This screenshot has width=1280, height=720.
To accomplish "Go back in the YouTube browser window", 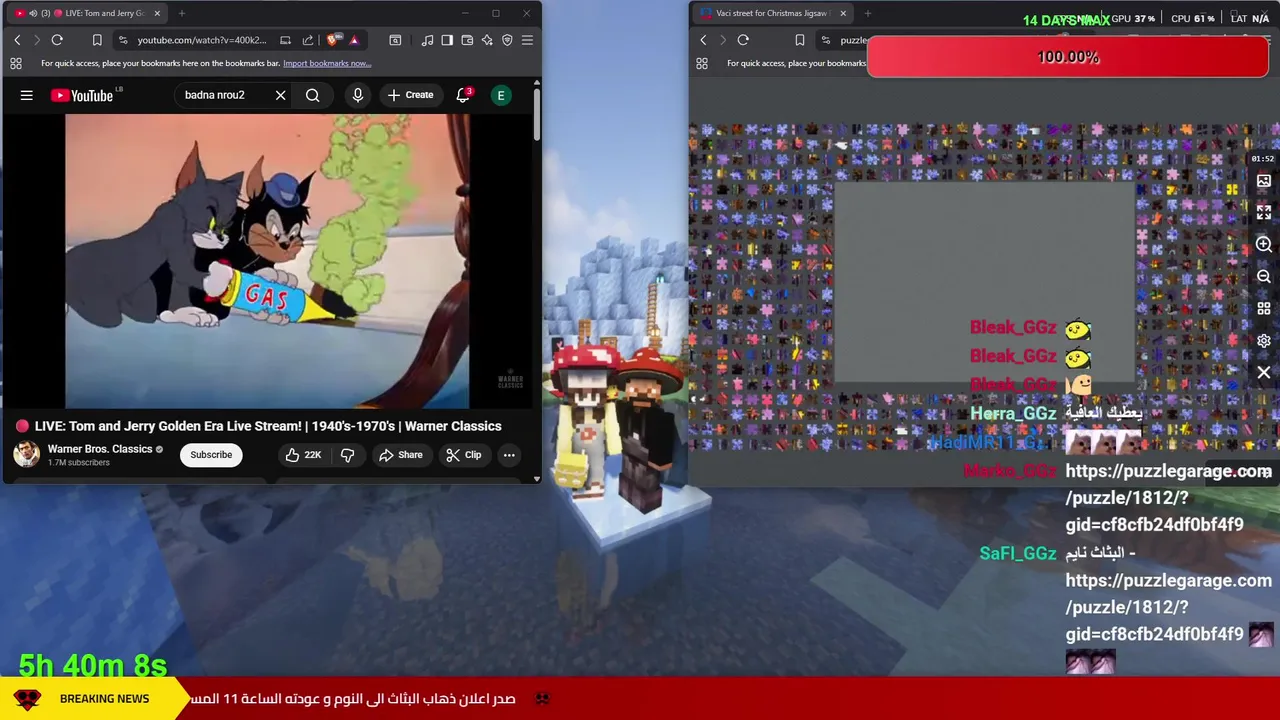I will click(x=17, y=40).
